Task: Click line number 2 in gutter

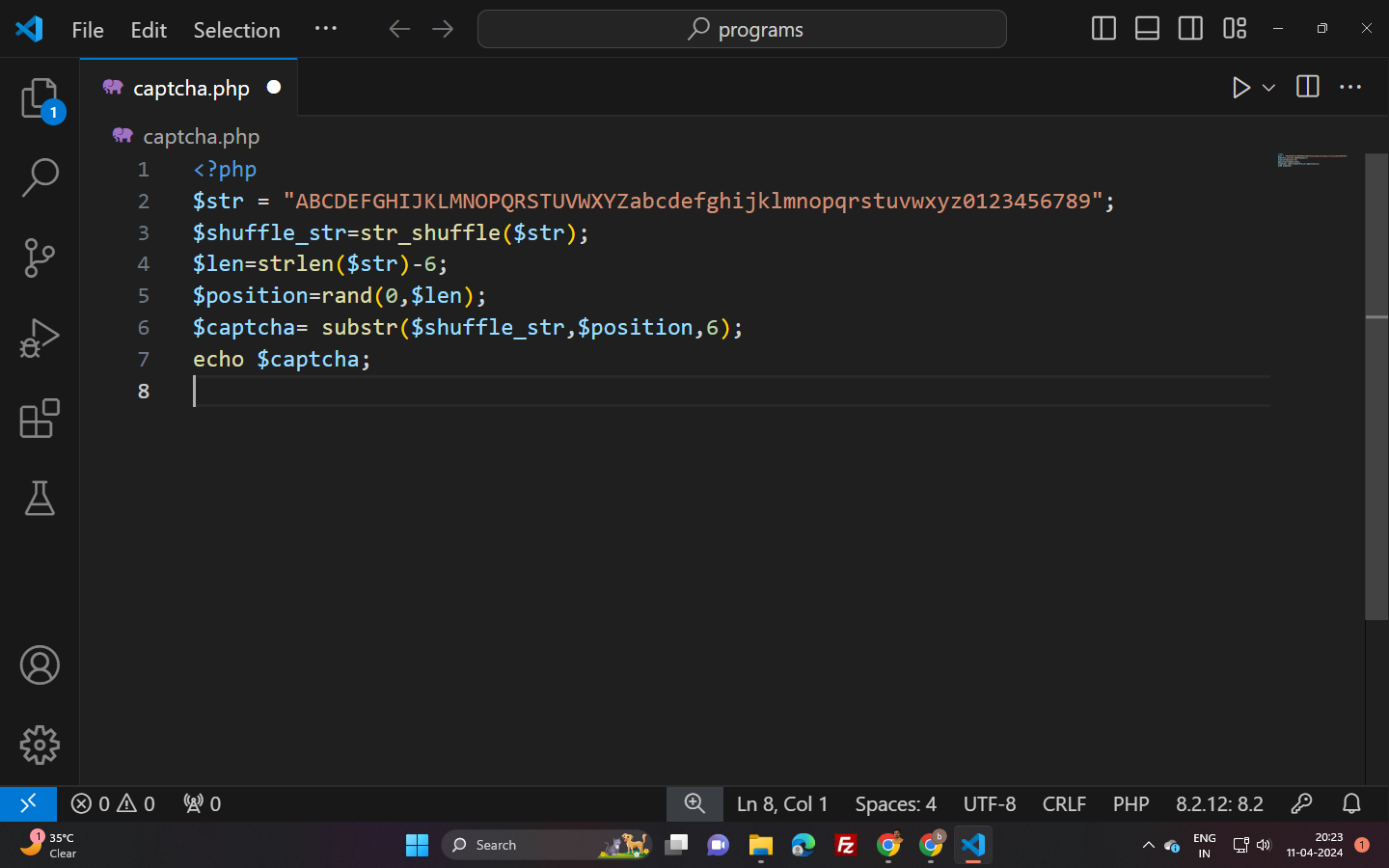Action: pyautogui.click(x=143, y=201)
